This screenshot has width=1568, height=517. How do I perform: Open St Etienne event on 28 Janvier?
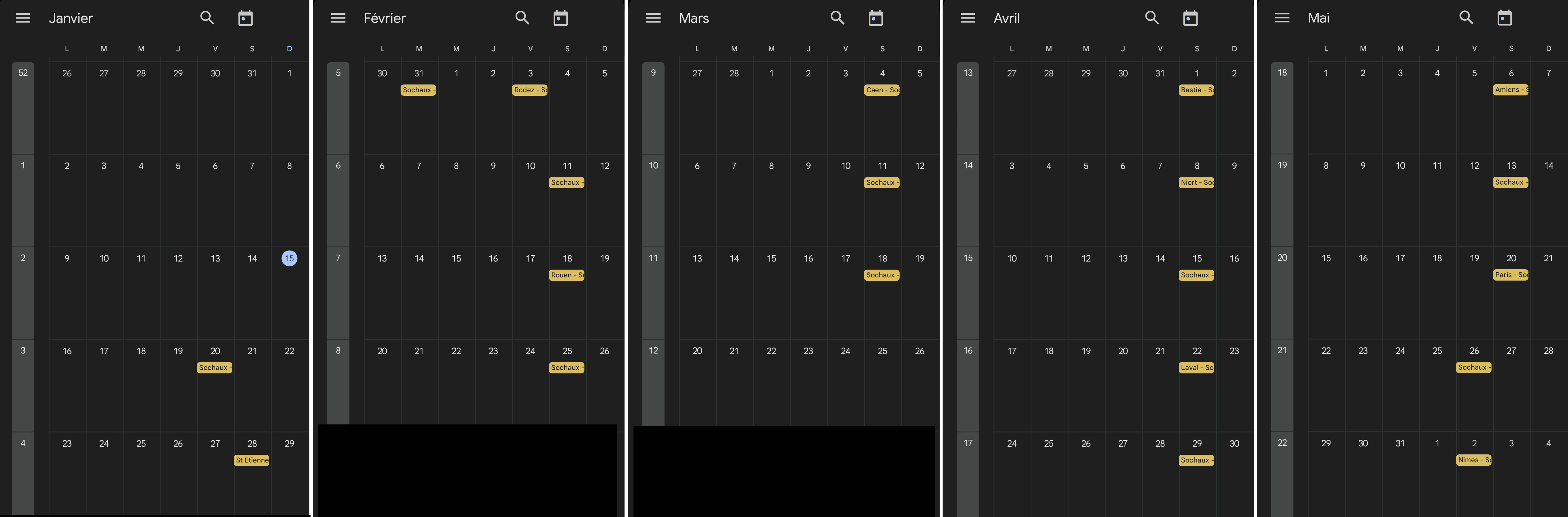[252, 460]
